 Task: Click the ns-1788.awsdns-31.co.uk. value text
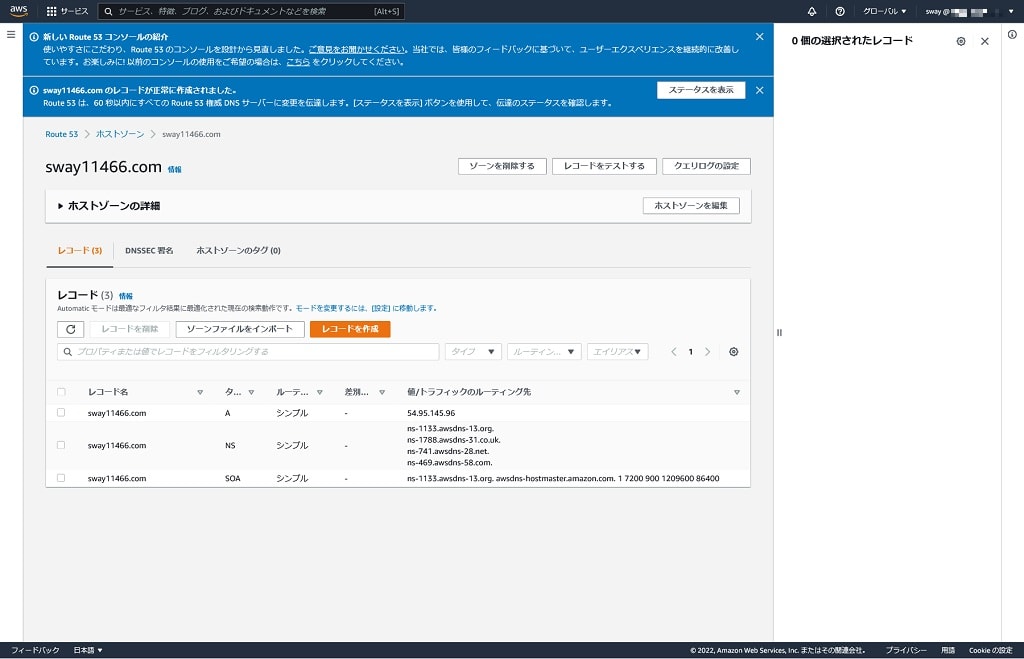click(454, 440)
